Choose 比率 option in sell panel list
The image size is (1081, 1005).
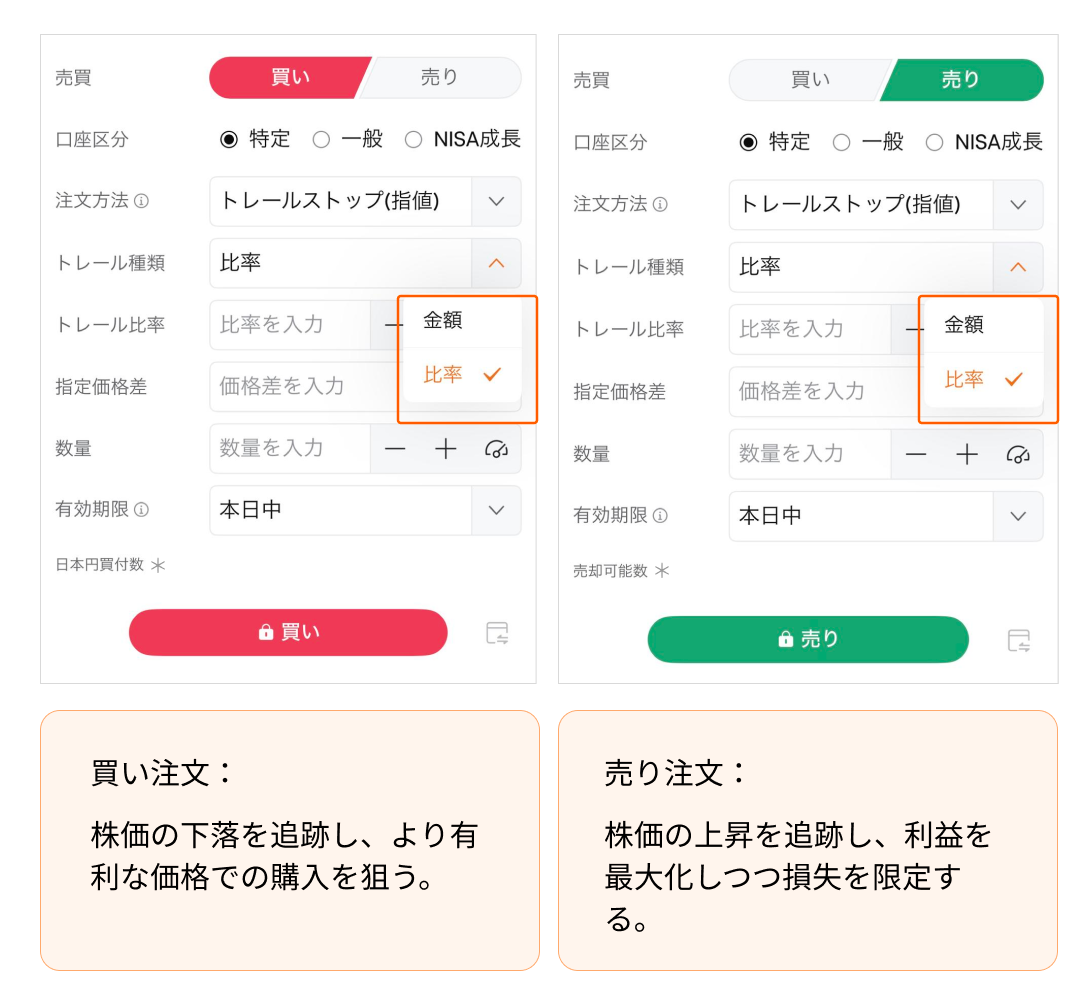pyautogui.click(x=964, y=380)
